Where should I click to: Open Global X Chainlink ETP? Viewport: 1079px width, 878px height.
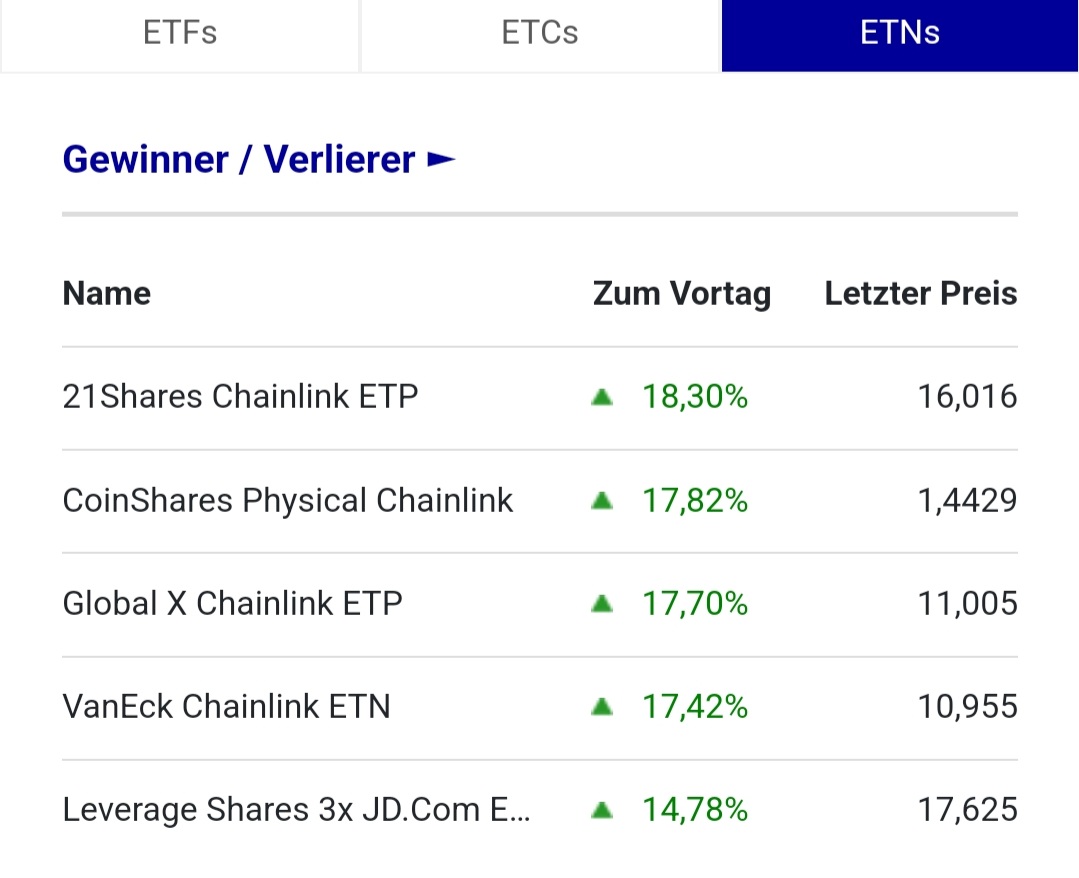coord(232,604)
